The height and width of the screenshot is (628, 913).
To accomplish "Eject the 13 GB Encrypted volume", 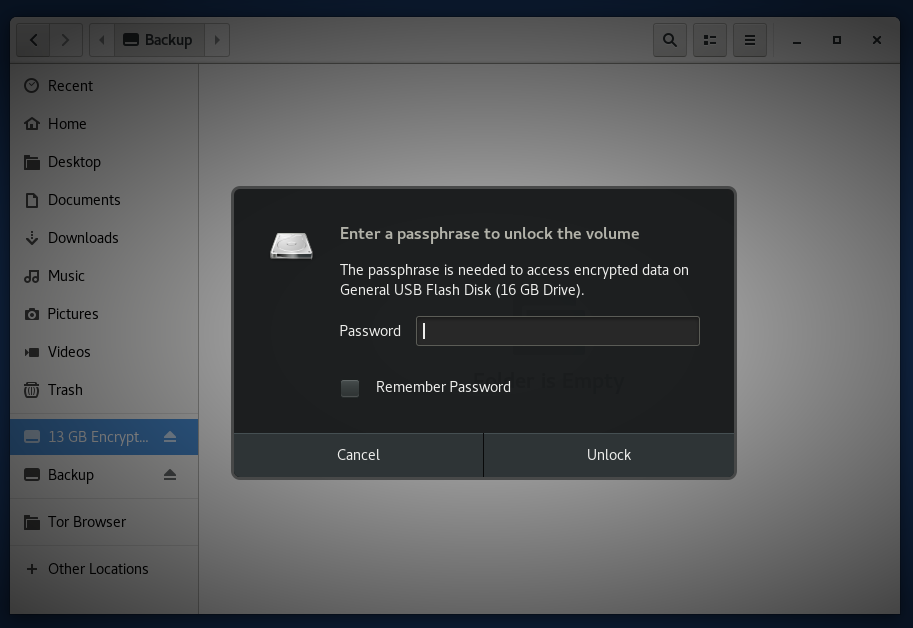I will 170,437.
